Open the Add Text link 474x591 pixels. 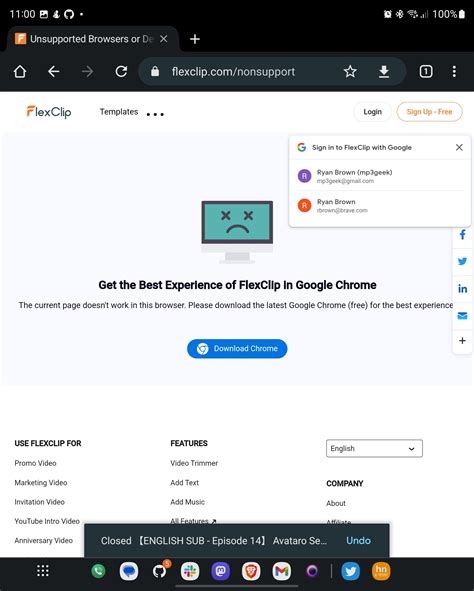(x=185, y=483)
